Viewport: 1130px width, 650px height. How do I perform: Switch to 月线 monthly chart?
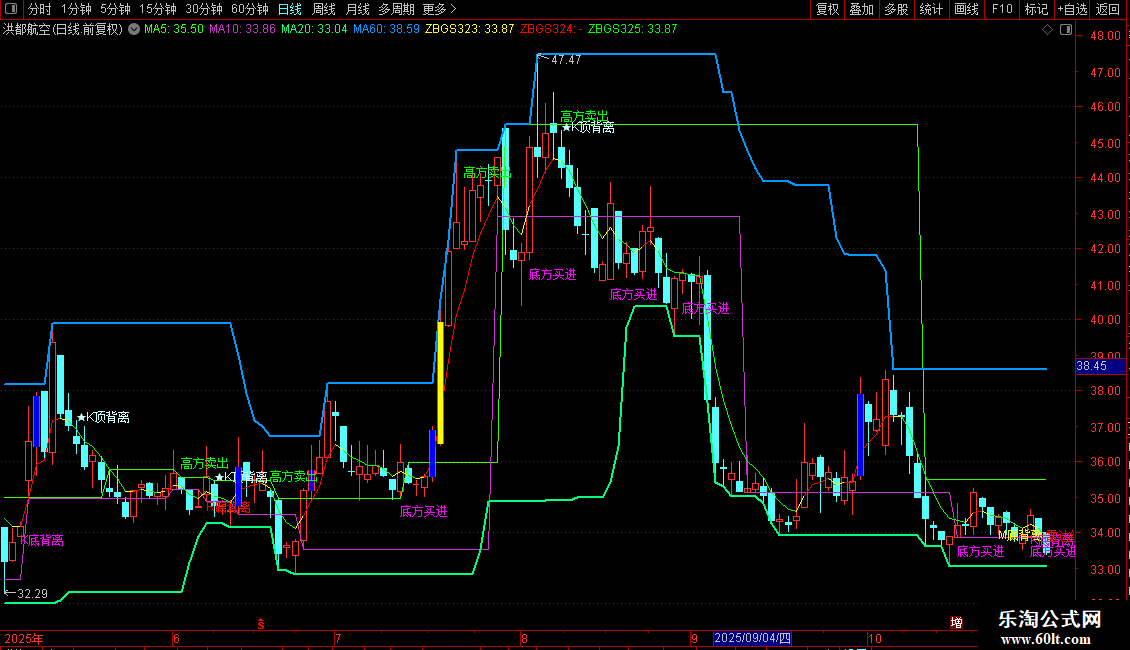coord(357,9)
